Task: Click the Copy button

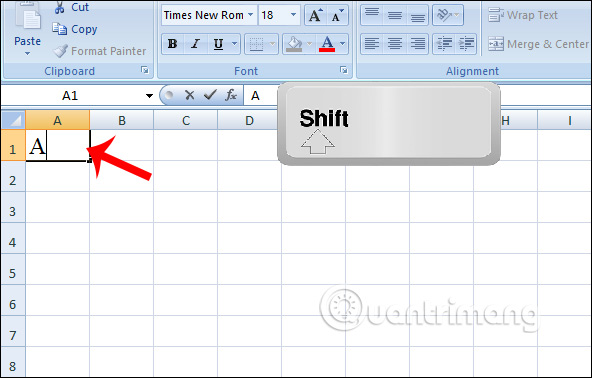Action: click(x=74, y=29)
